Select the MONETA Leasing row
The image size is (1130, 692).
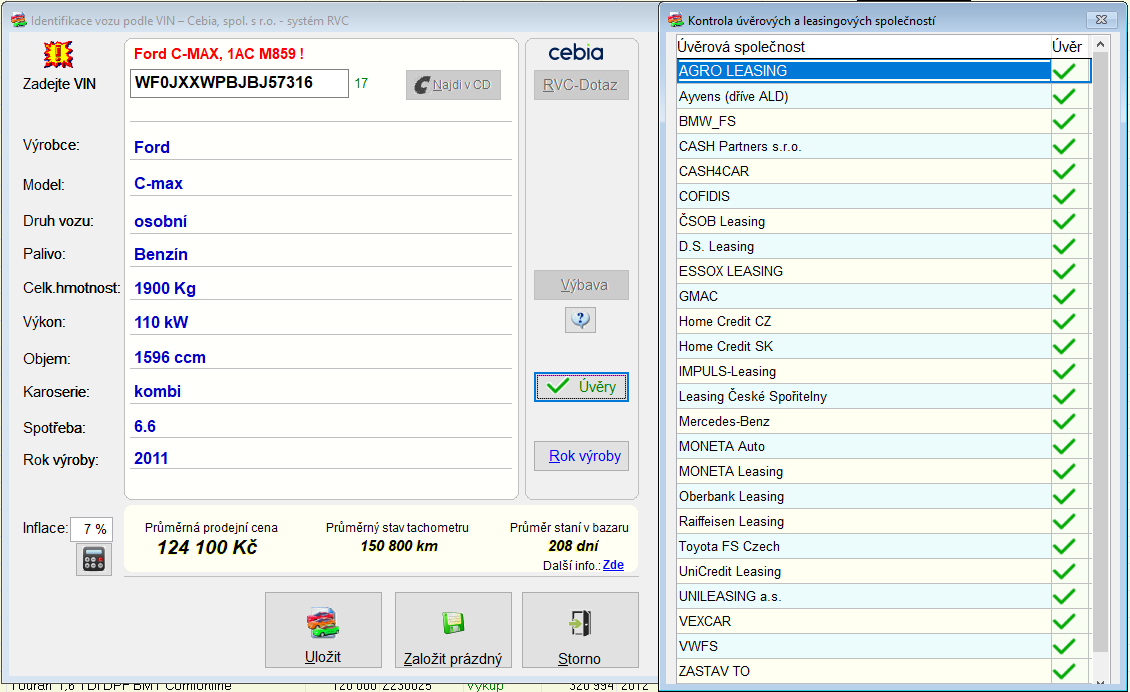pyautogui.click(x=884, y=471)
